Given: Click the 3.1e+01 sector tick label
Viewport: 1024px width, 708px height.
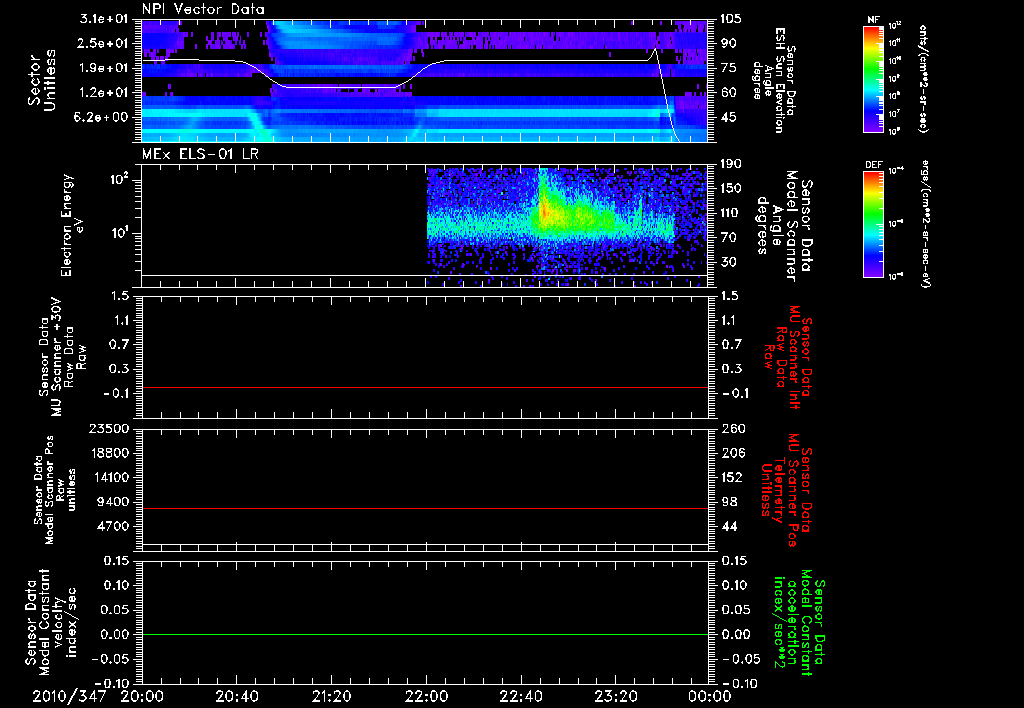Looking at the screenshot, I should coord(104,19).
